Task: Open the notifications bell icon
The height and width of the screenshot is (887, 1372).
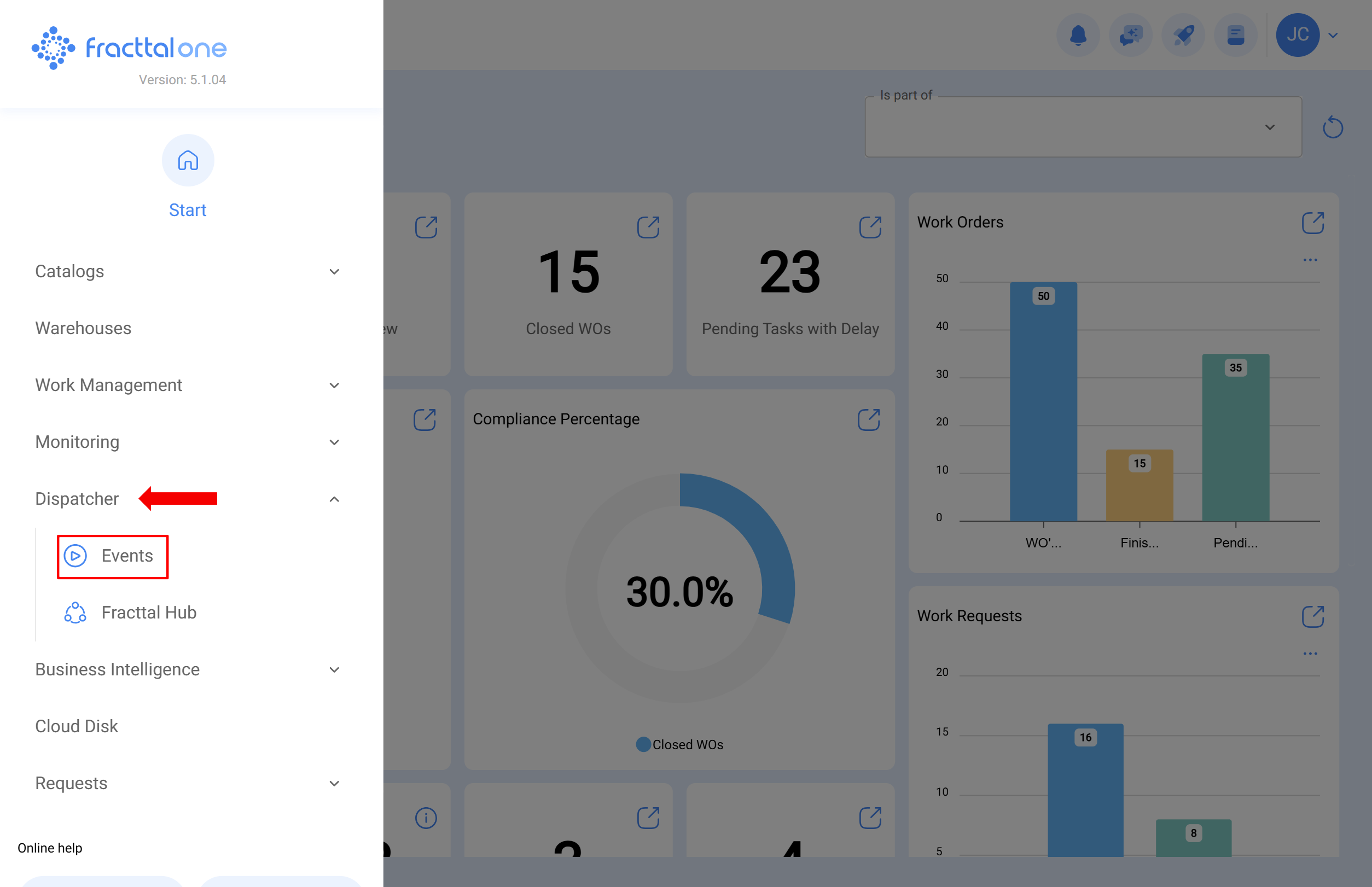Action: pos(1078,35)
